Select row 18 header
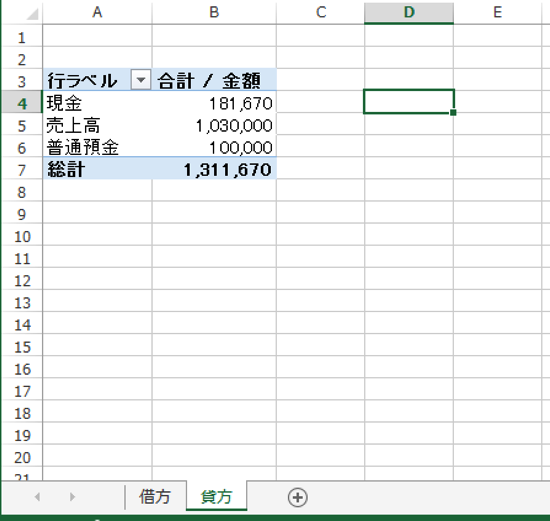550x521 pixels. (x=22, y=412)
